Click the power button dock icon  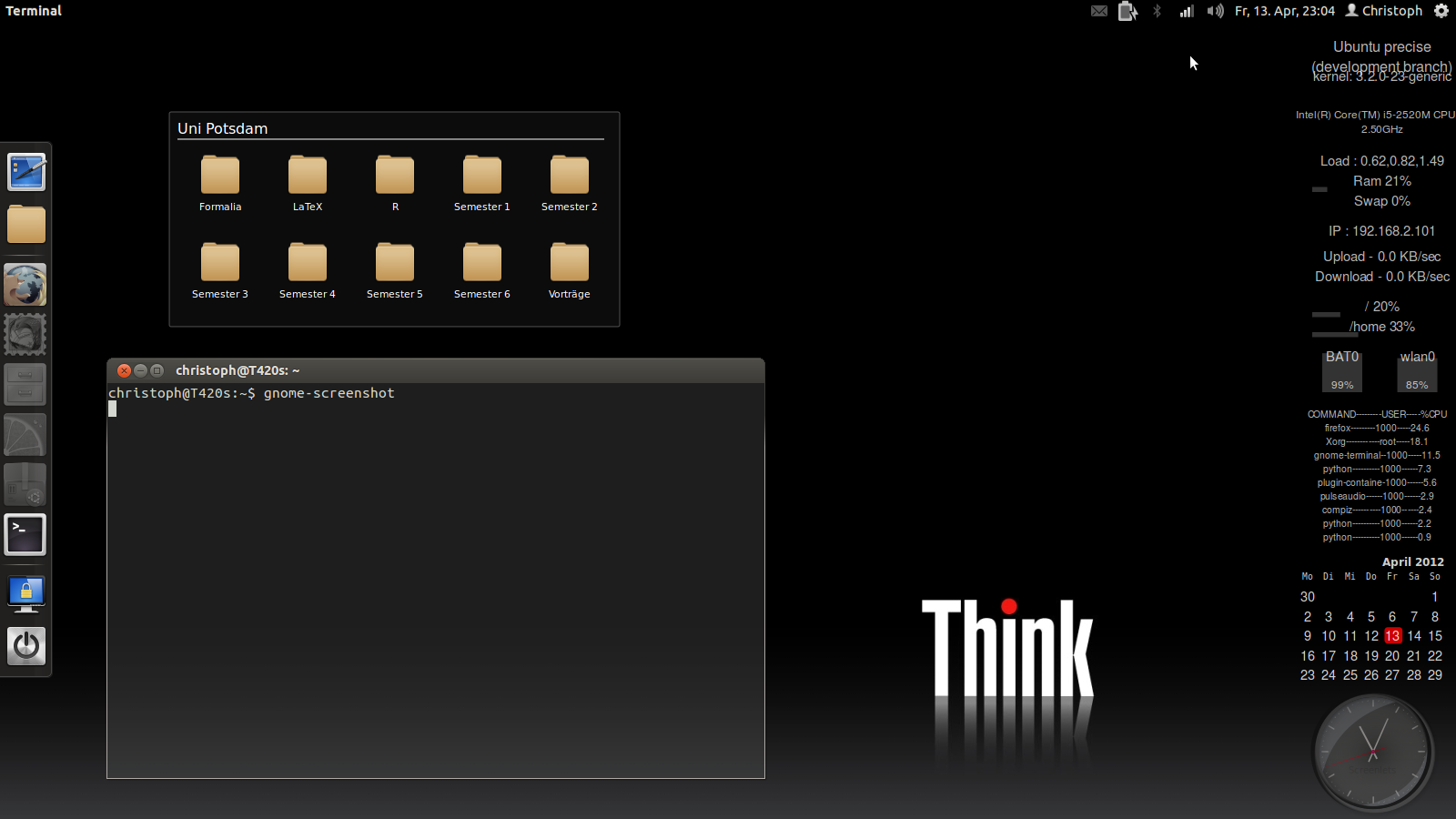(25, 646)
